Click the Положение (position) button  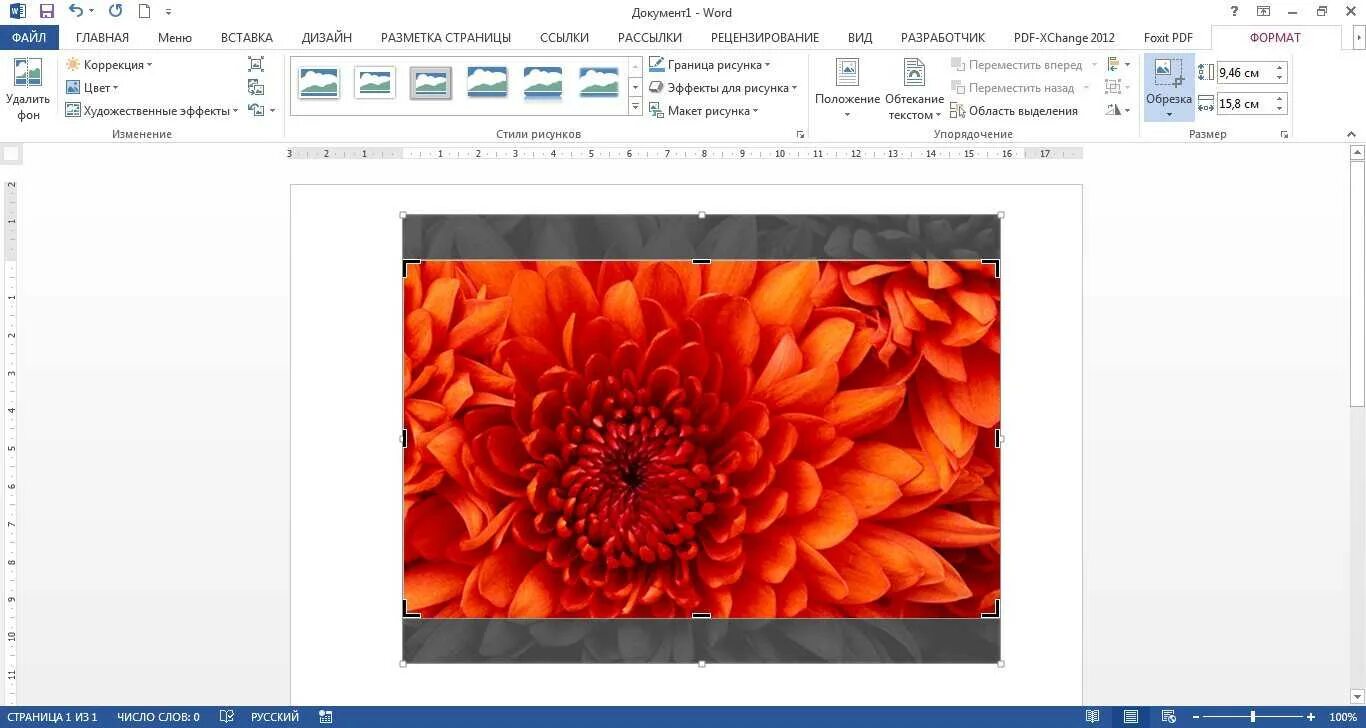pyautogui.click(x=847, y=89)
